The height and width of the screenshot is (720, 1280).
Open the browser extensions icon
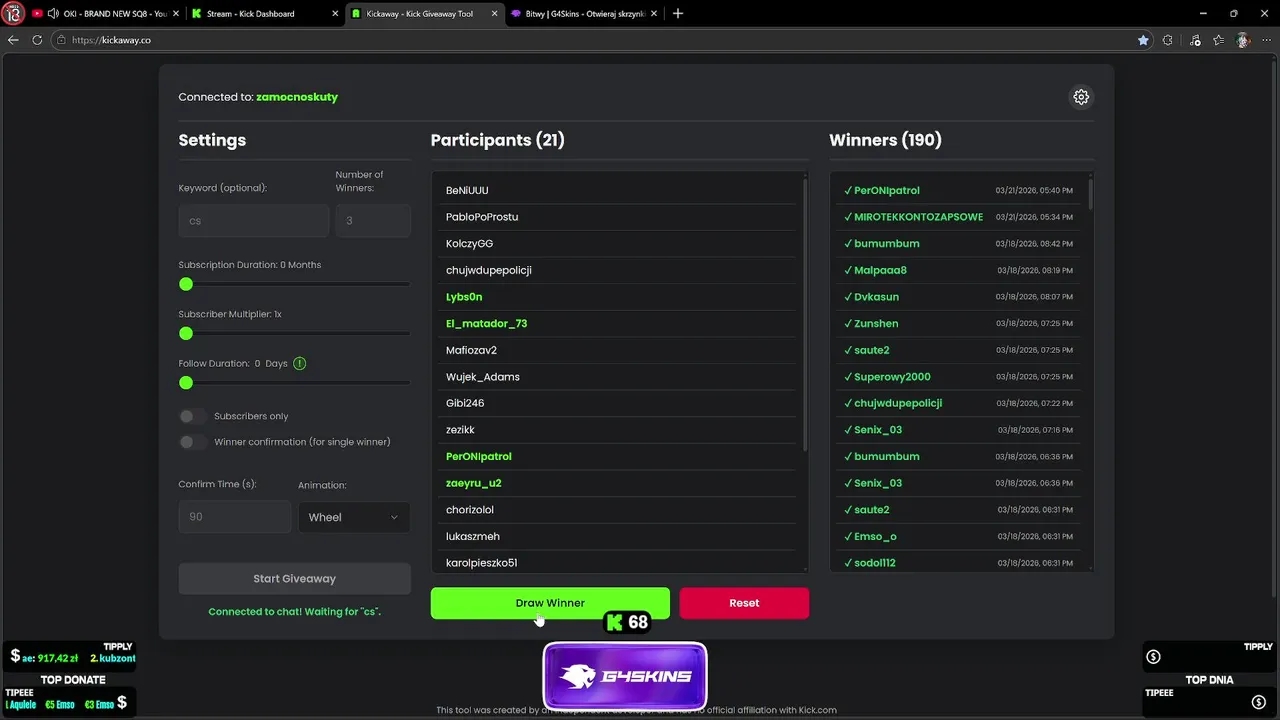click(1168, 40)
